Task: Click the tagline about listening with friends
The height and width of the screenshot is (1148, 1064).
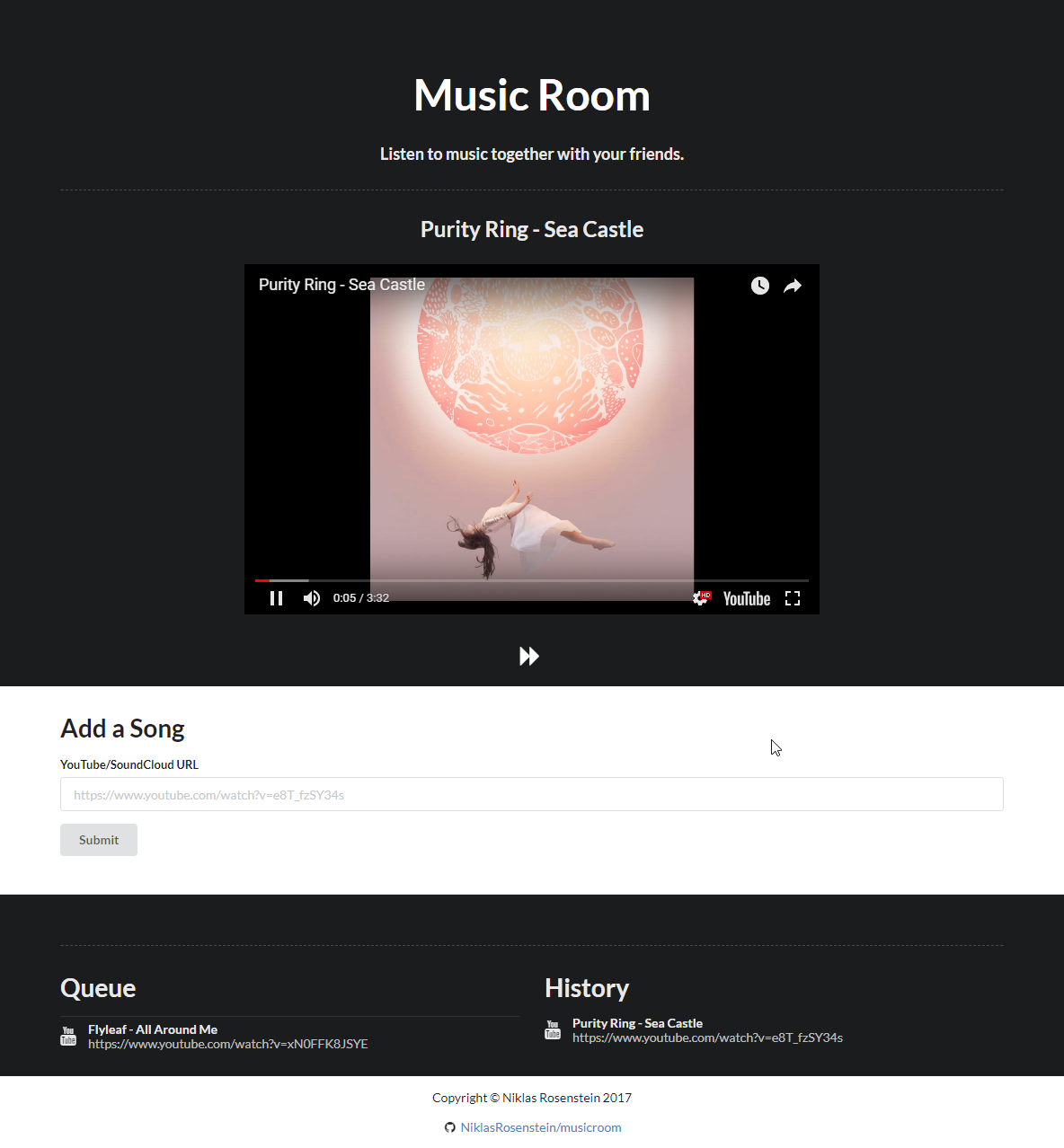Action: pos(532,155)
